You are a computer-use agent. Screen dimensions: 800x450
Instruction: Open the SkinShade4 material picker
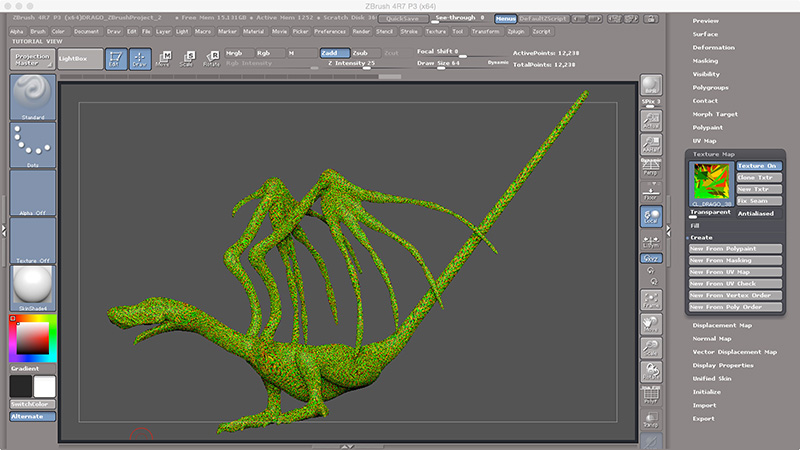[x=32, y=287]
